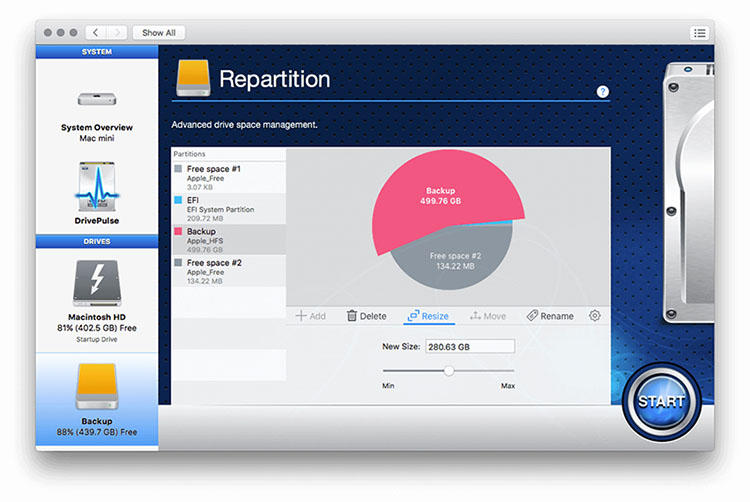Image resolution: width=750 pixels, height=502 pixels.
Task: Click the list view icon in title bar
Action: click(699, 33)
